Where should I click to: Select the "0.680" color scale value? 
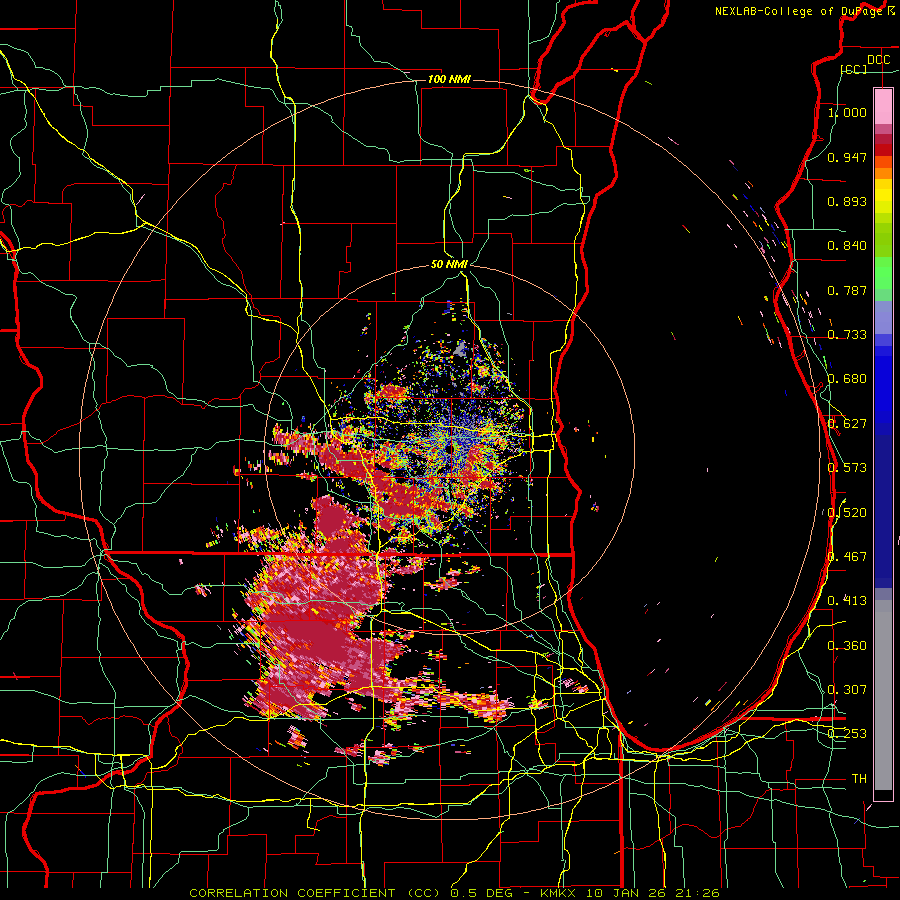pyautogui.click(x=847, y=379)
